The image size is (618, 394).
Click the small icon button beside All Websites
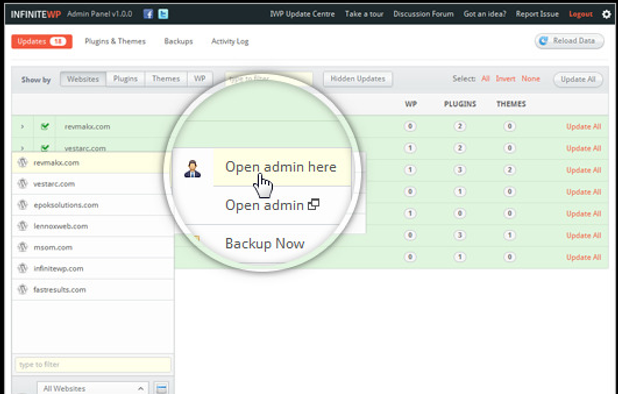point(161,388)
